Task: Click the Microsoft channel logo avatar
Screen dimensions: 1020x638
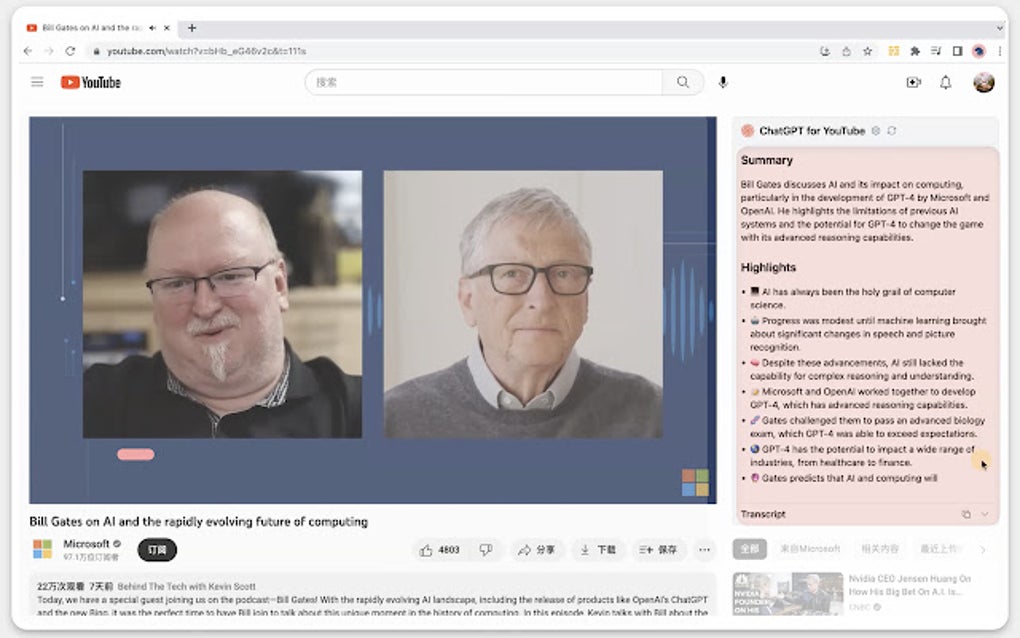Action: coord(42,549)
